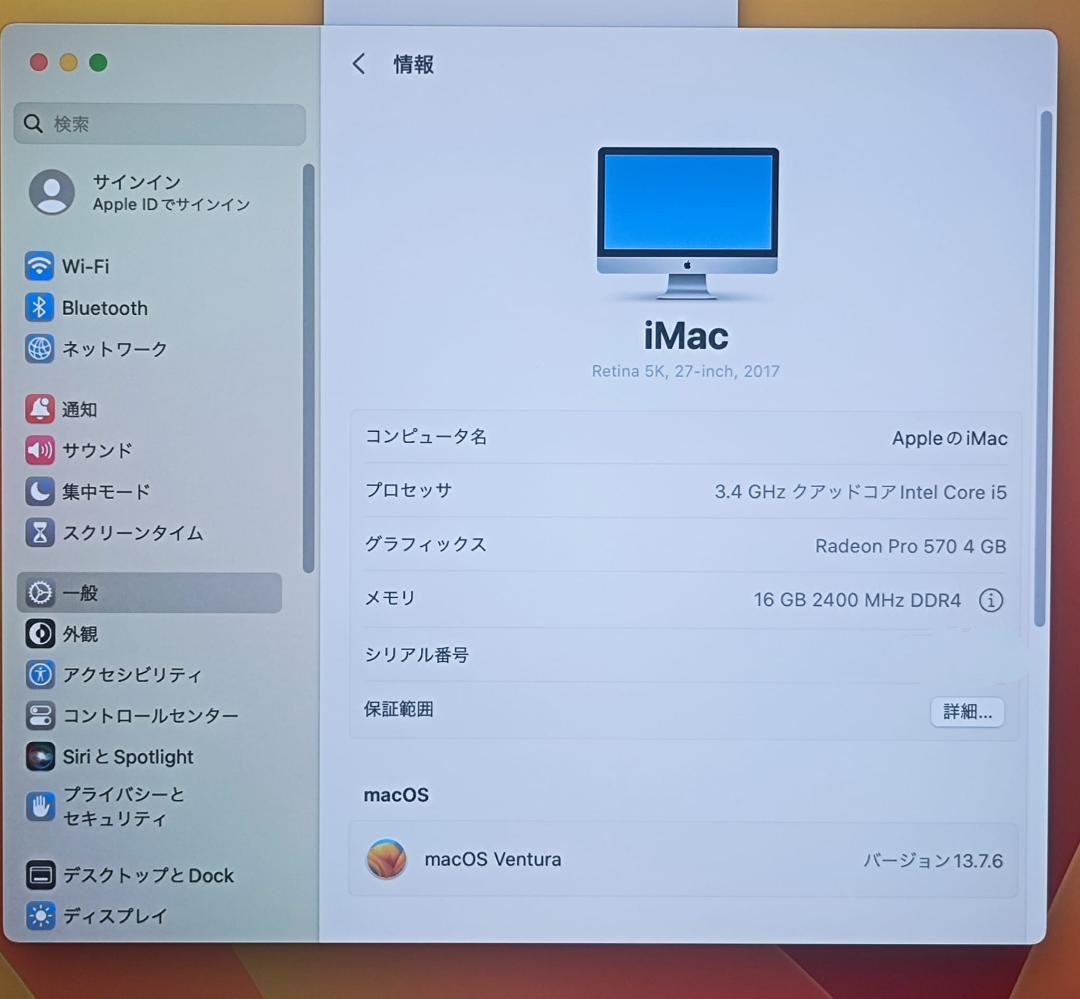Viewport: 1080px width, 999px height.
Task: Open ディスプレイ (Displays) settings
Action: coord(38,916)
